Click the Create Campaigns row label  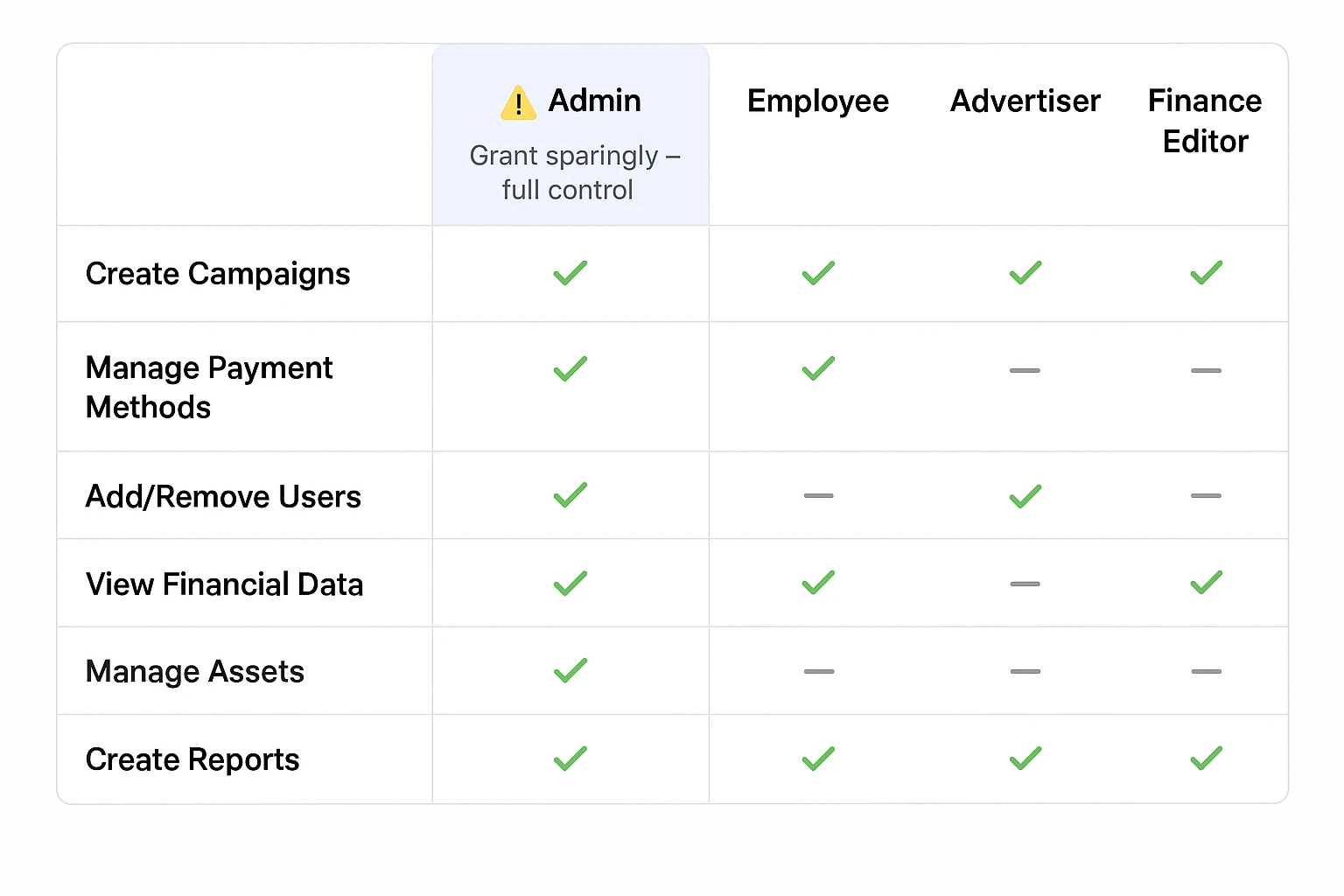[x=218, y=274]
